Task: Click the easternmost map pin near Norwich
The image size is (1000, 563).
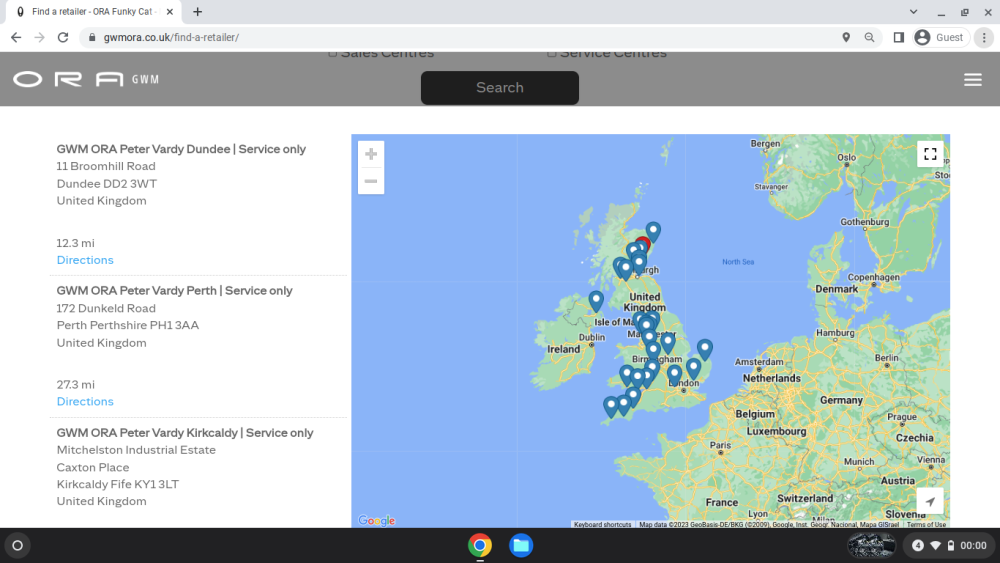Action: (x=704, y=349)
